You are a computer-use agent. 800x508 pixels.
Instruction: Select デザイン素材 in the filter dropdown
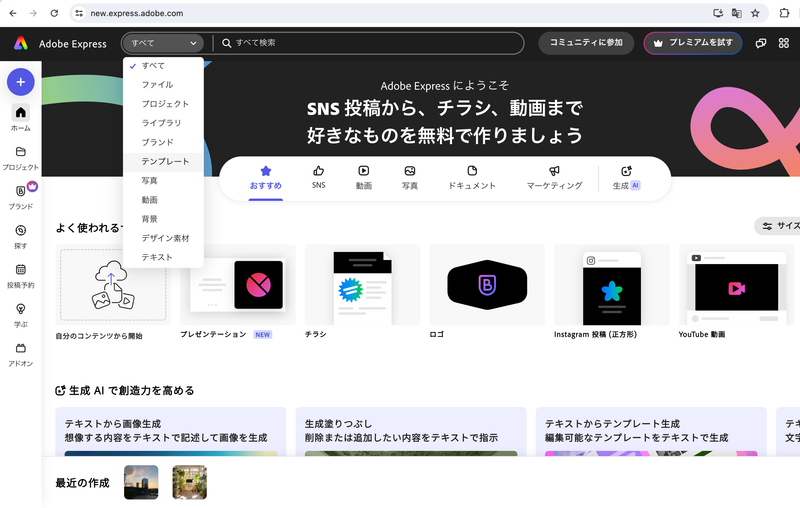[163, 238]
